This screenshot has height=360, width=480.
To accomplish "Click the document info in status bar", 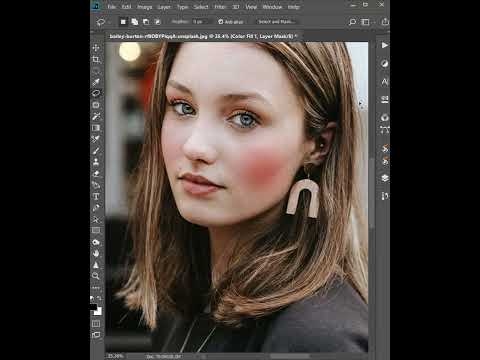I will pyautogui.click(x=164, y=356).
